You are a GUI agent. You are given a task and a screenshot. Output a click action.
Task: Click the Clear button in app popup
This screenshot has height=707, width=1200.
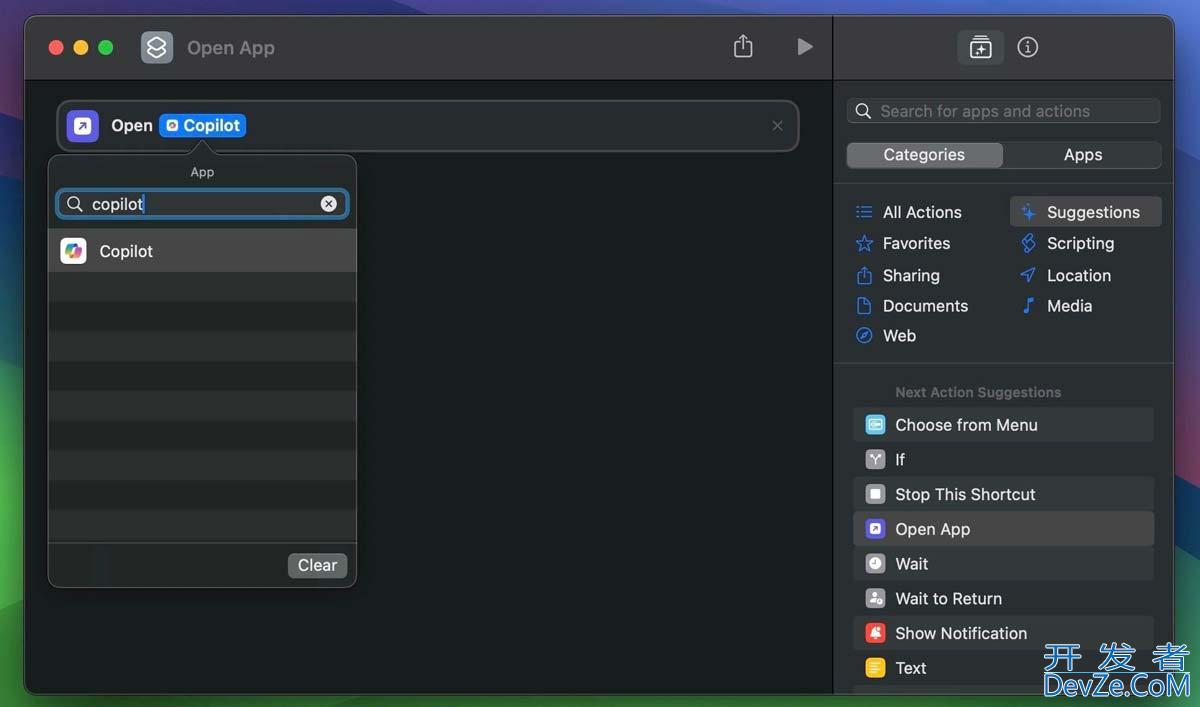tap(317, 565)
